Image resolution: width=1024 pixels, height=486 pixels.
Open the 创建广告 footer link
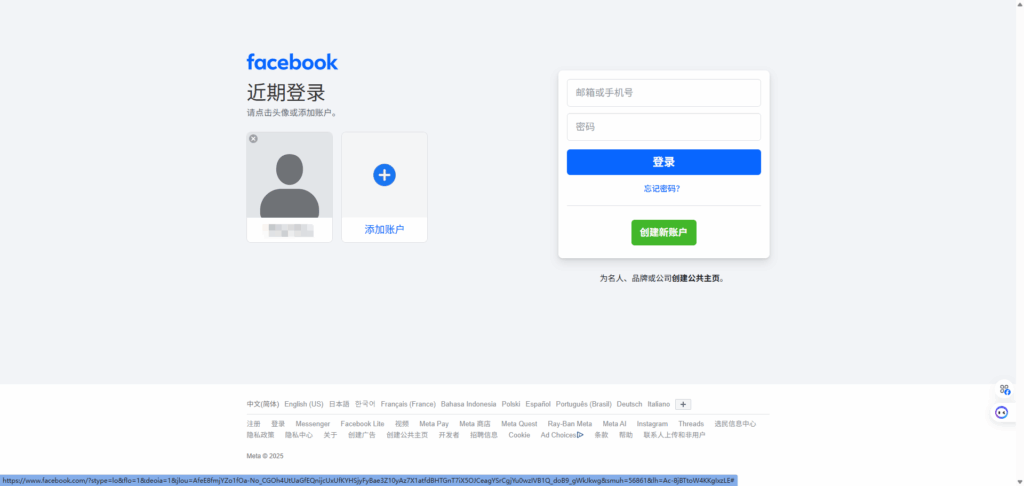point(362,435)
